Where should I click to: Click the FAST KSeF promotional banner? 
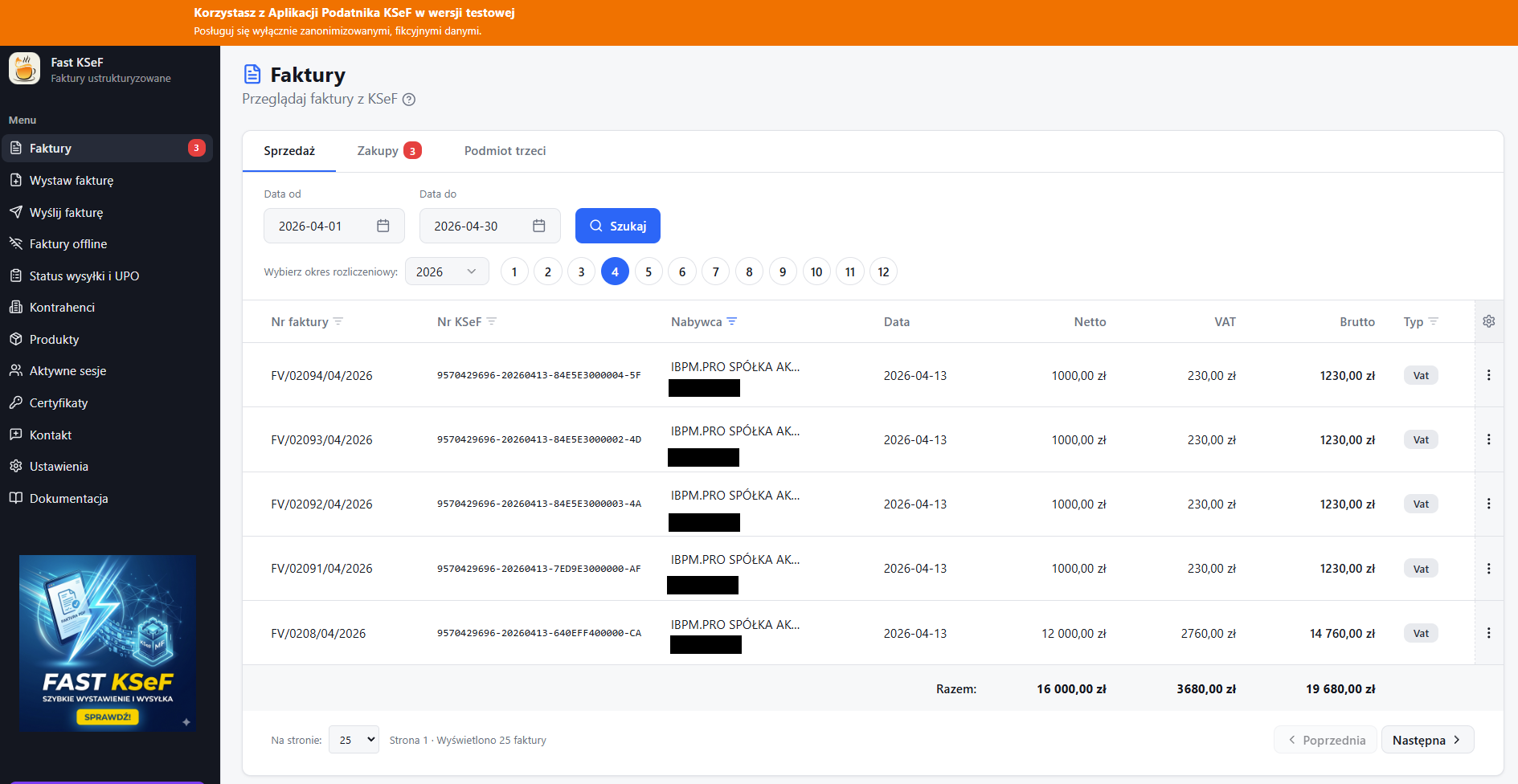click(108, 643)
